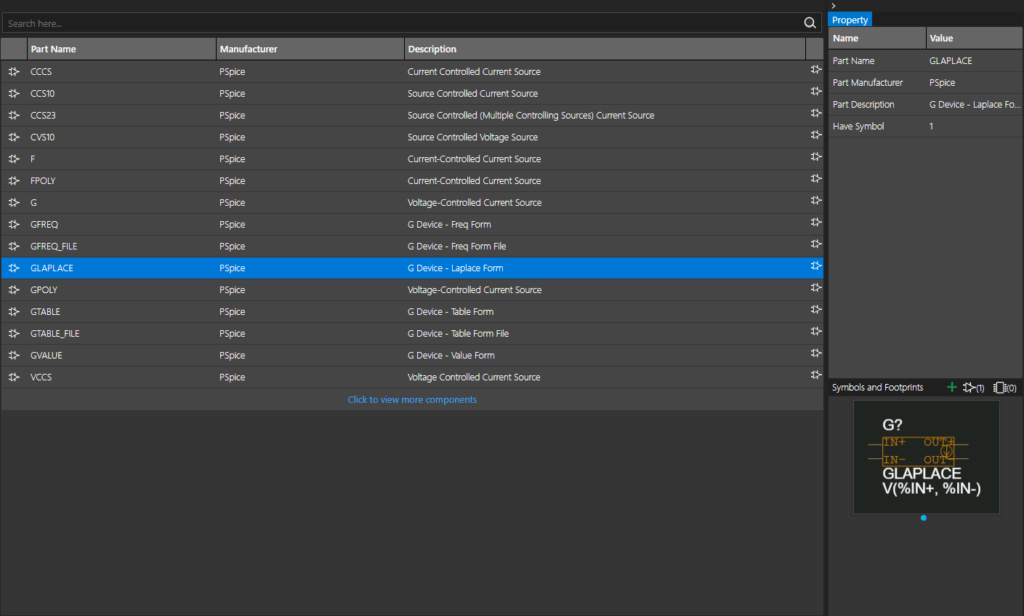Click the symbol icon left of GLAPLACE
This screenshot has width=1024, height=616.
coord(14,268)
